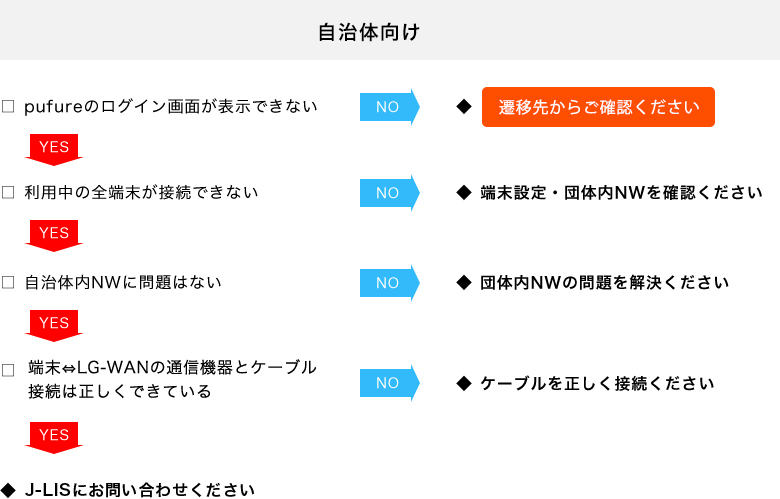Click the NO arrow beside ケーブル接続 row

point(390,383)
